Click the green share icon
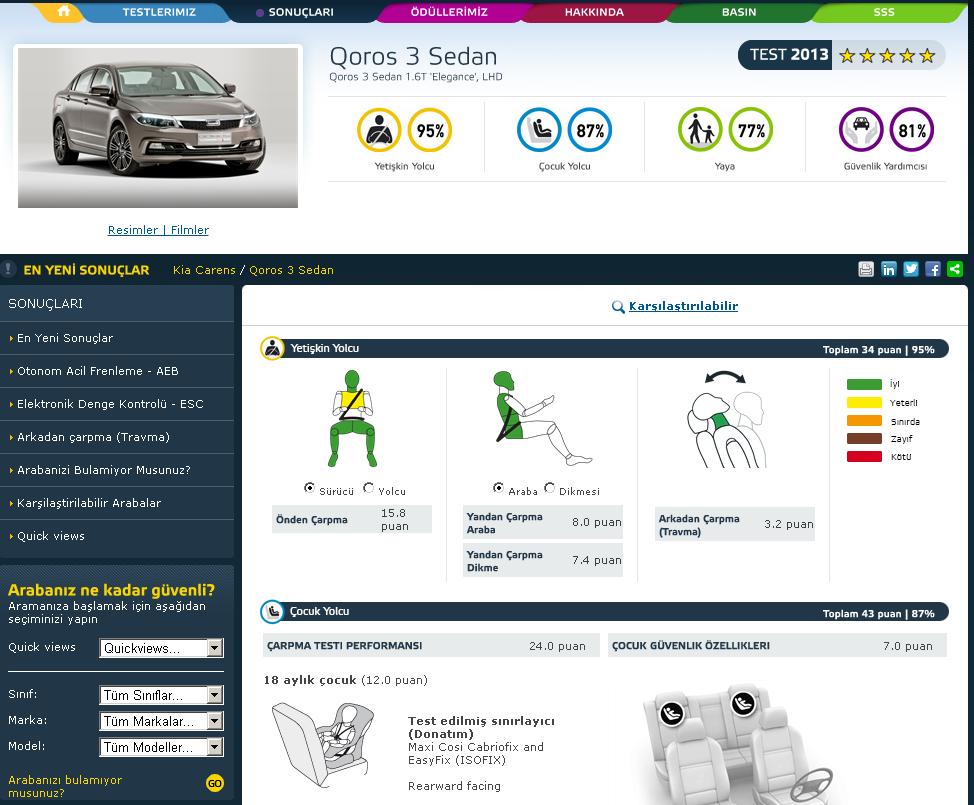The image size is (974, 805). tap(955, 269)
